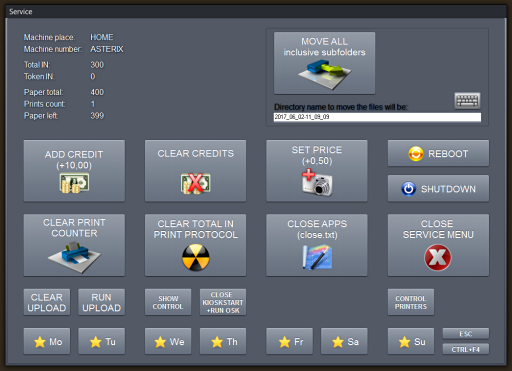This screenshot has width=512, height=371.
Task: Click the HOME machine place value
Action: tap(102, 37)
